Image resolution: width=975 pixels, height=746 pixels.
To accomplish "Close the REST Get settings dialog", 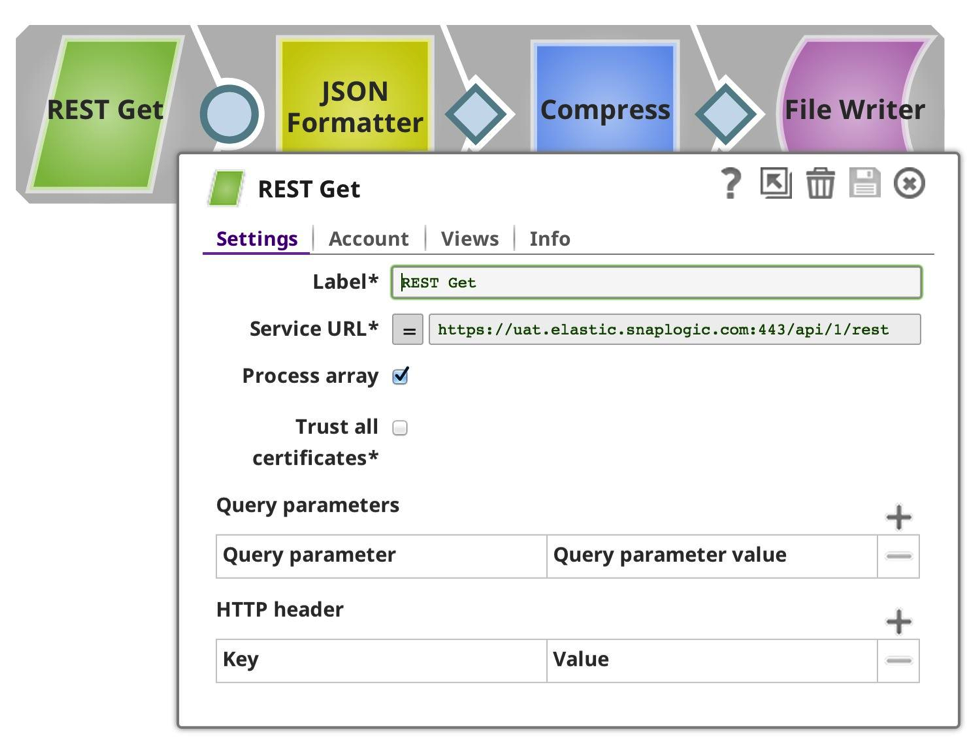I will (909, 183).
